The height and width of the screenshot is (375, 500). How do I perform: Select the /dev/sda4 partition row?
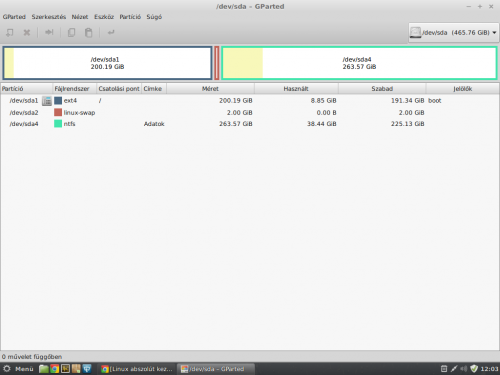click(250, 124)
